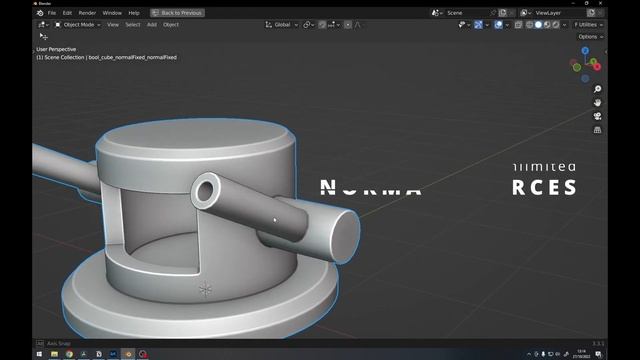Screen dimensions: 640x360
Task: Create new scene with the icon
Action: [502, 13]
